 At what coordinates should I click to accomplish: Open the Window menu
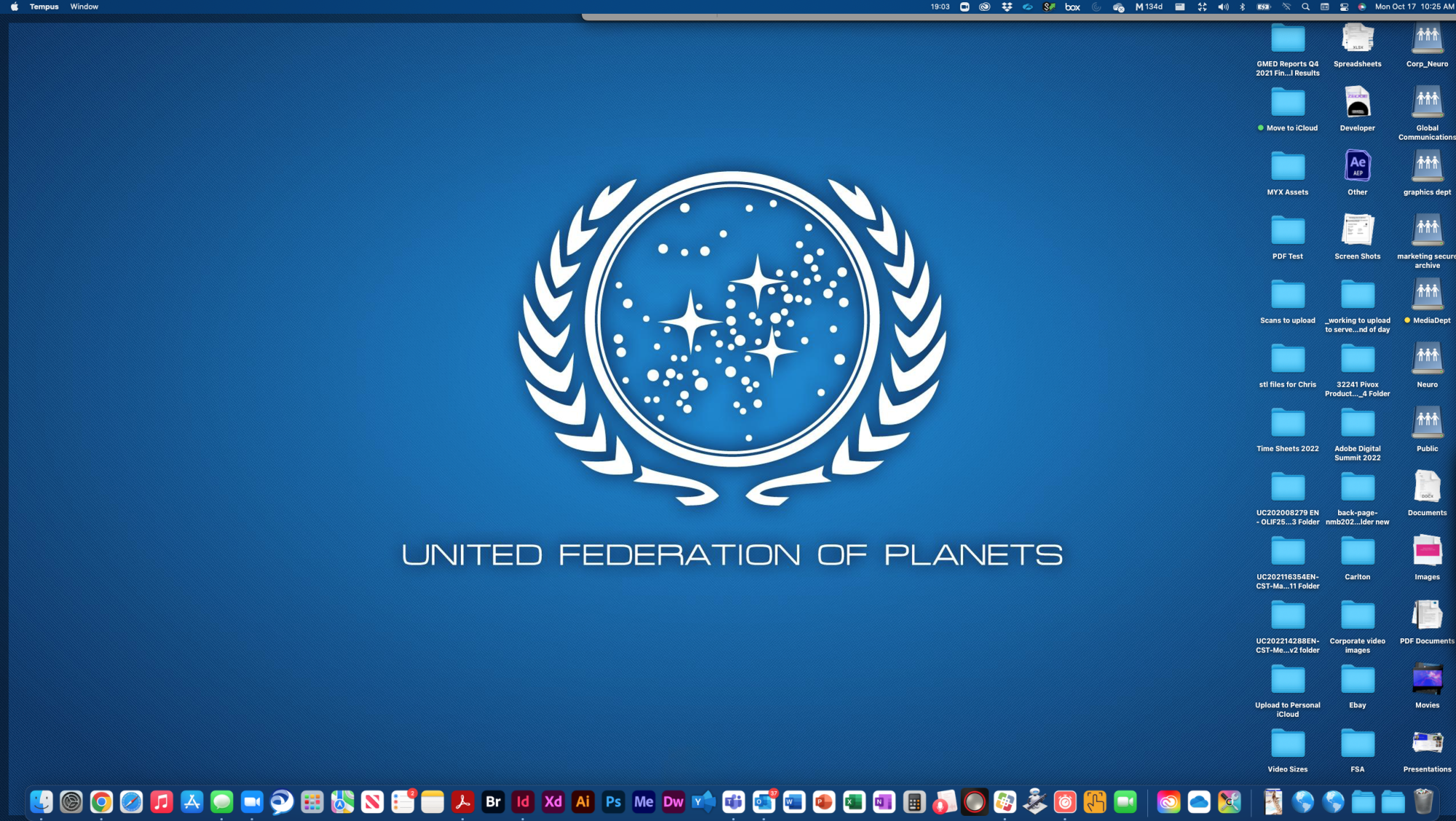pos(84,7)
